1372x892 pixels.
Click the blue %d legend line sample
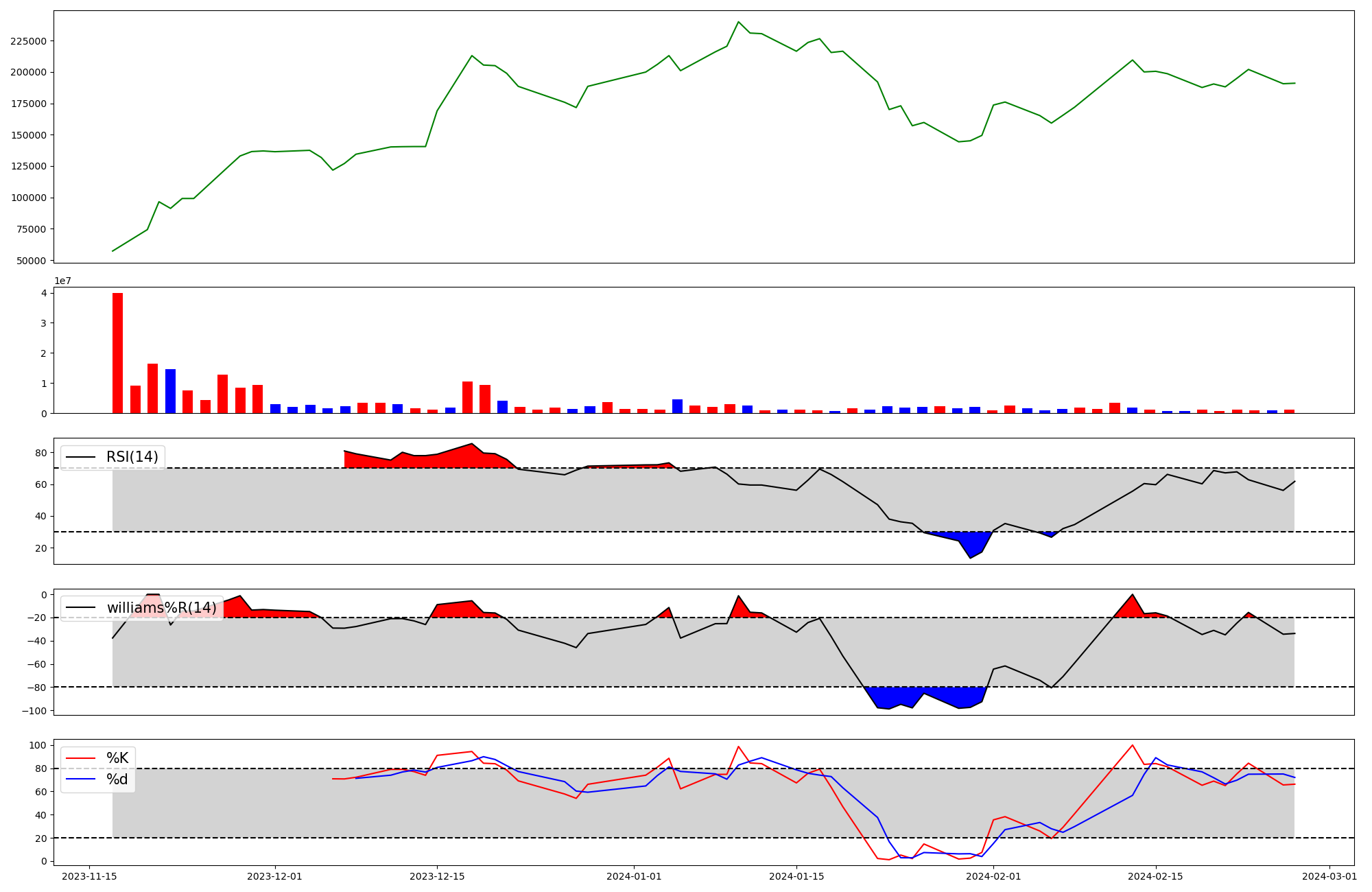(80, 779)
